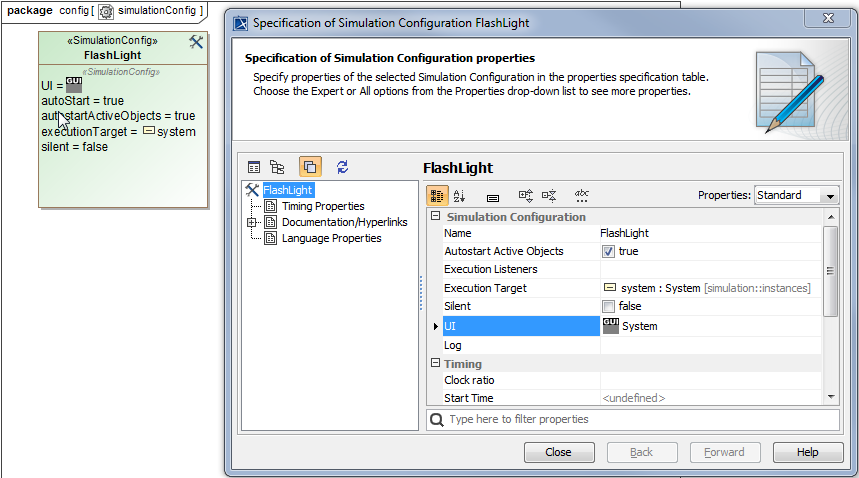Click the Documentation/Hyperlinks page icon
The width and height of the screenshot is (859, 478).
(270, 222)
